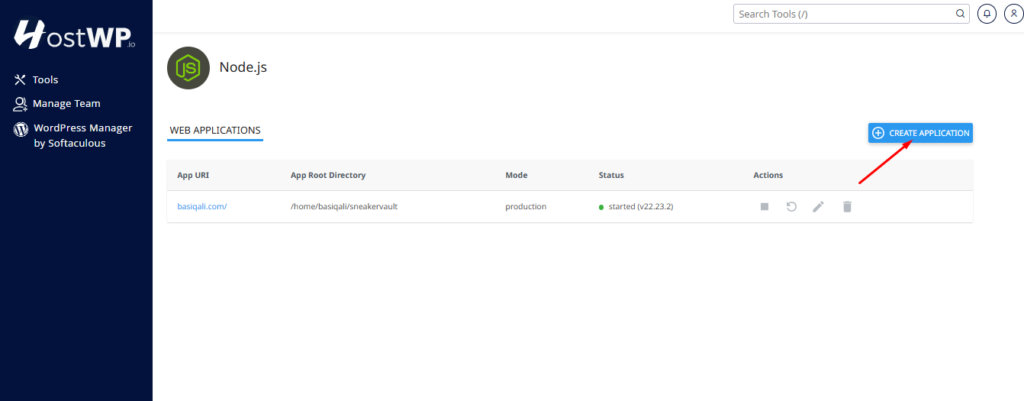Click the Mode column header

coord(516,175)
